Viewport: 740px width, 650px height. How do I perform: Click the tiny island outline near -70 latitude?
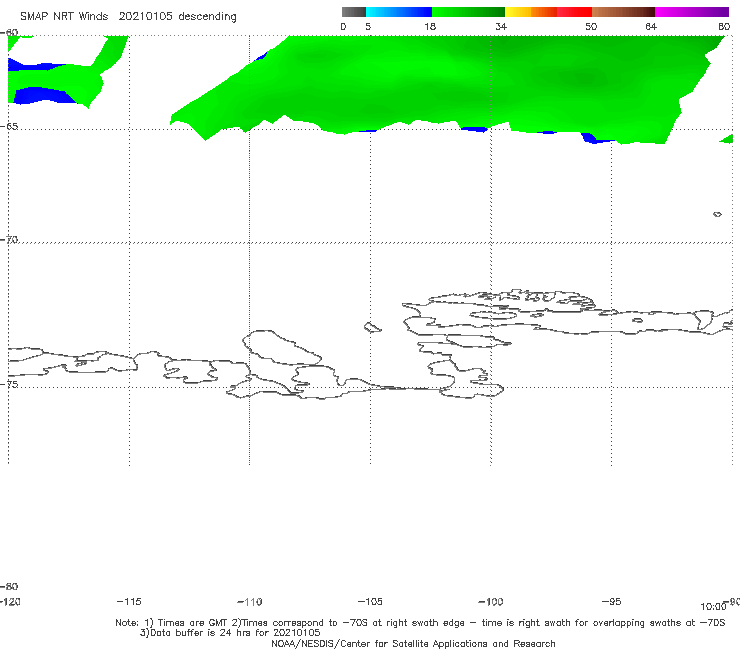tap(717, 214)
